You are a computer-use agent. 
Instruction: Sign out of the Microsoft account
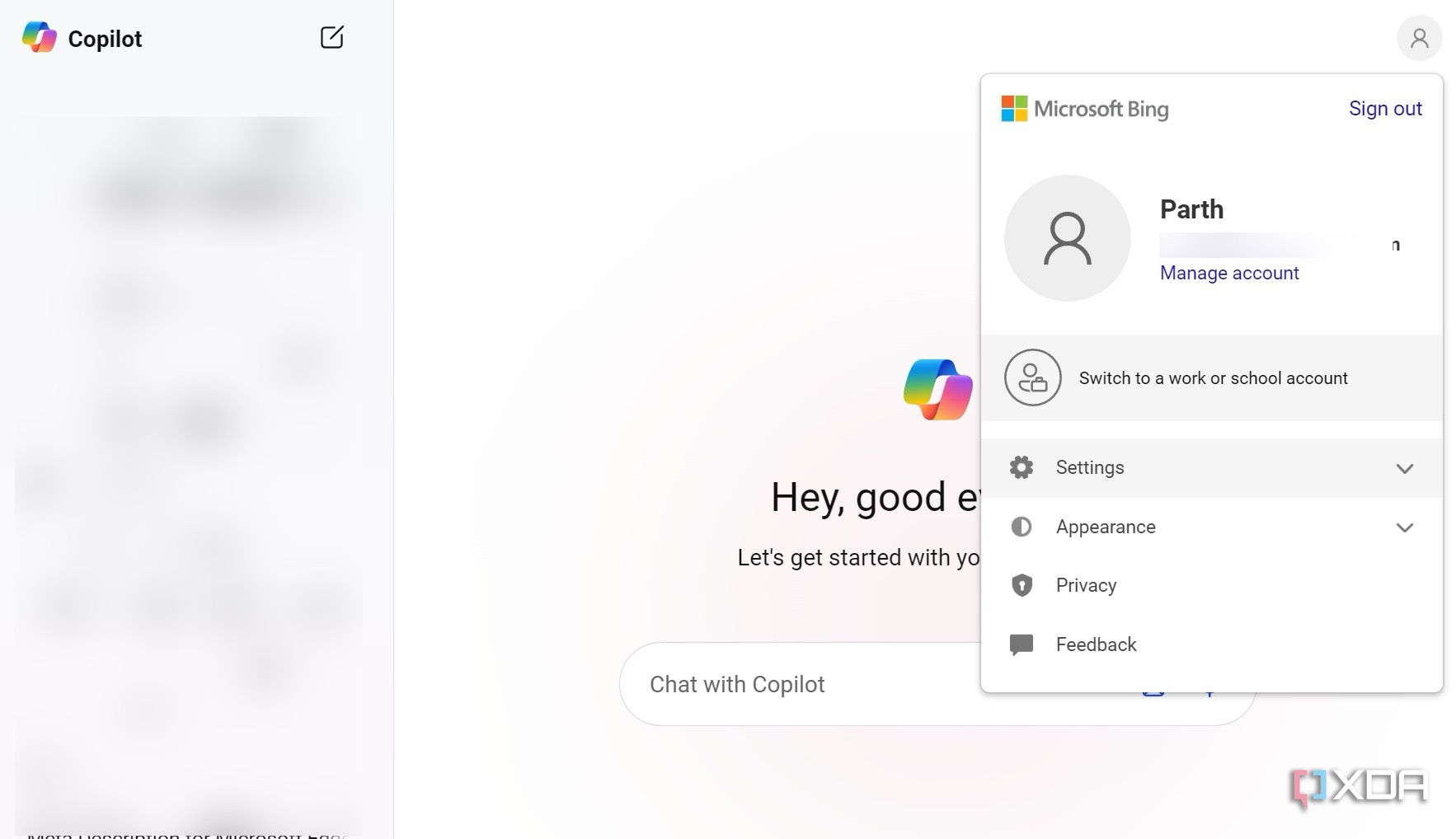[1385, 109]
